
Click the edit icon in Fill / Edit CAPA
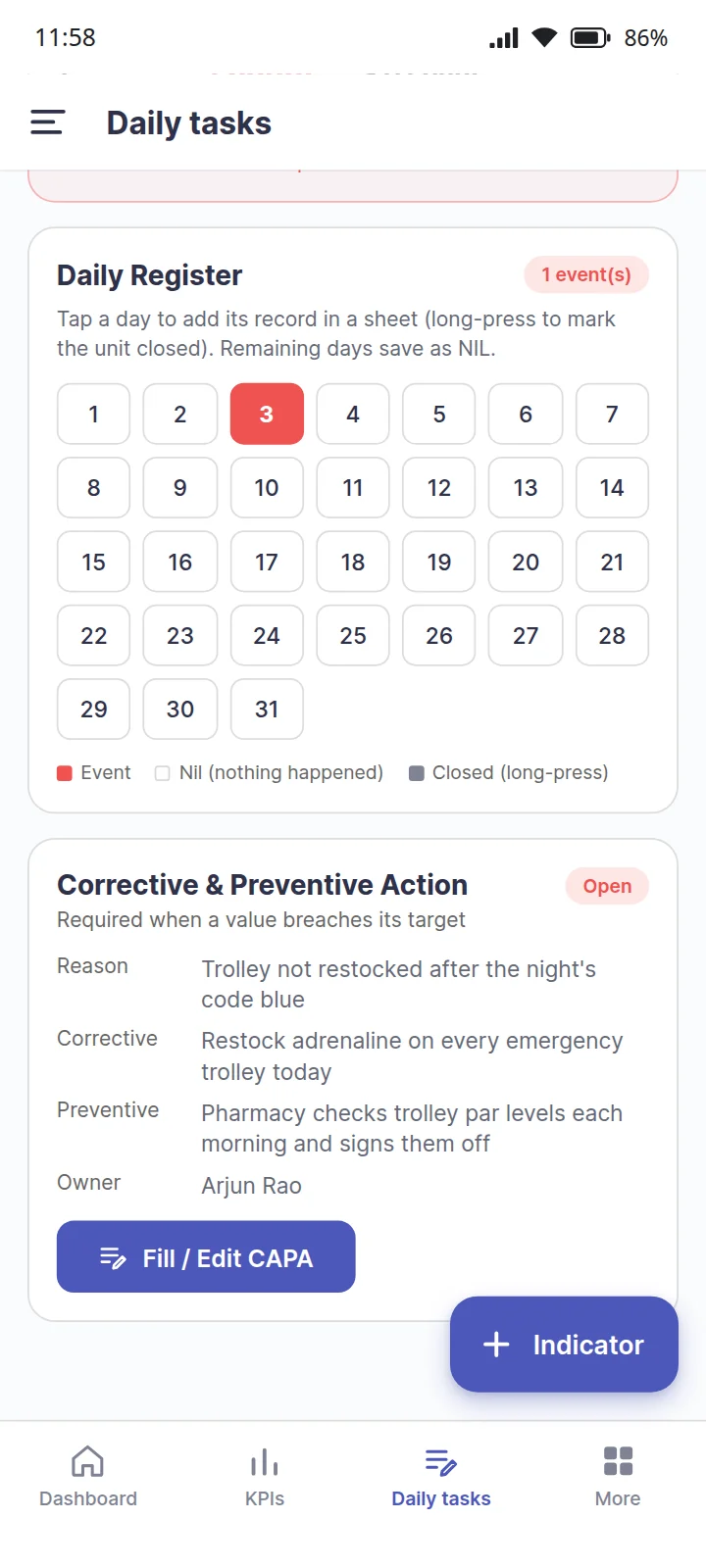113,1257
